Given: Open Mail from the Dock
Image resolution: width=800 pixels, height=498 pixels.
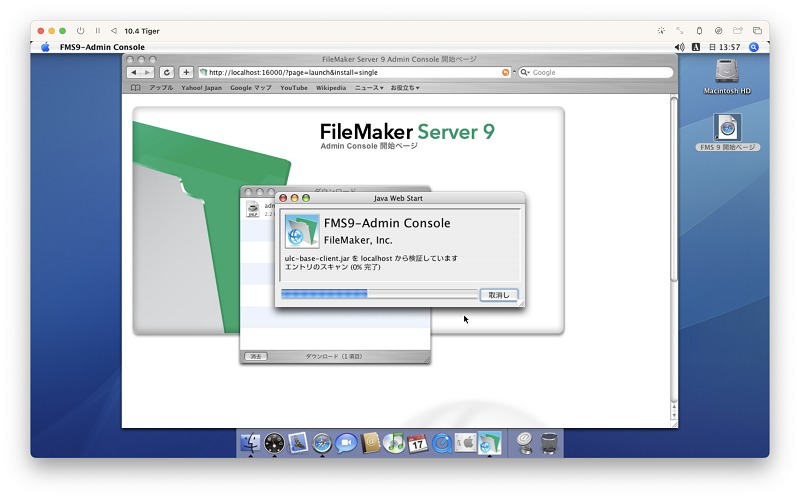Looking at the screenshot, I should (x=298, y=443).
